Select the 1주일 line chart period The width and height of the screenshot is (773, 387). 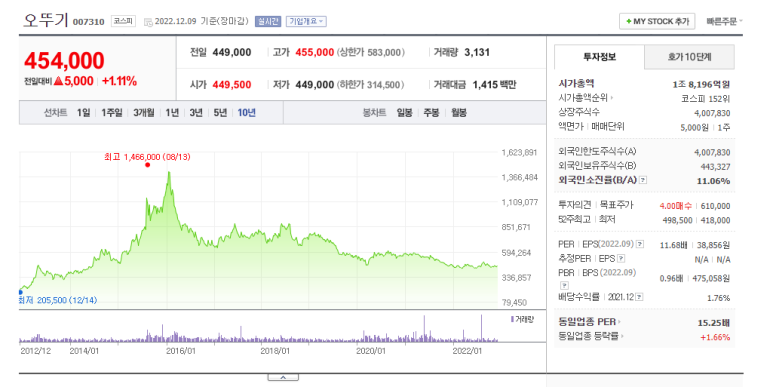pyautogui.click(x=112, y=113)
